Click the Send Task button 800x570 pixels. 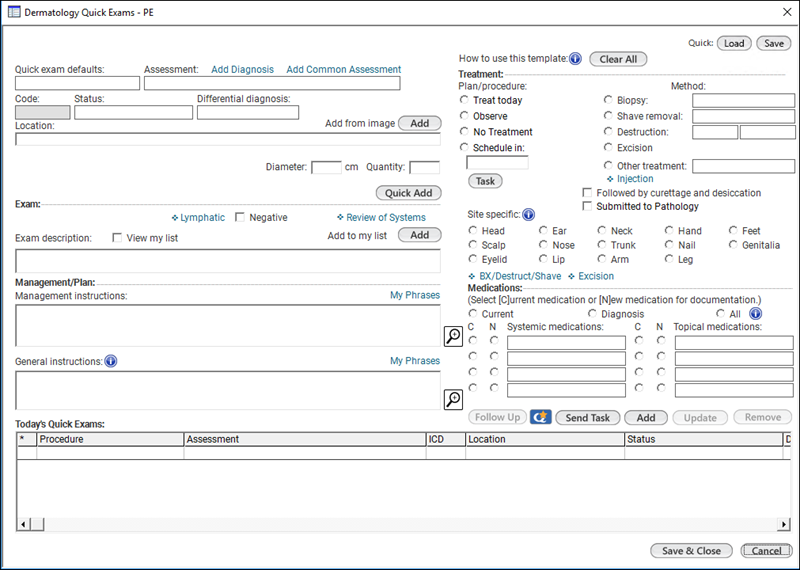pos(587,417)
